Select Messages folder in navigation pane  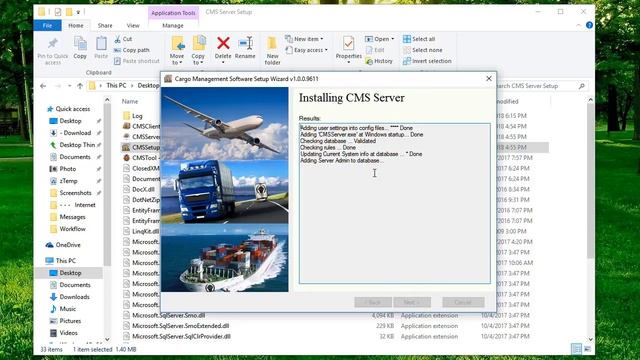coord(72,217)
